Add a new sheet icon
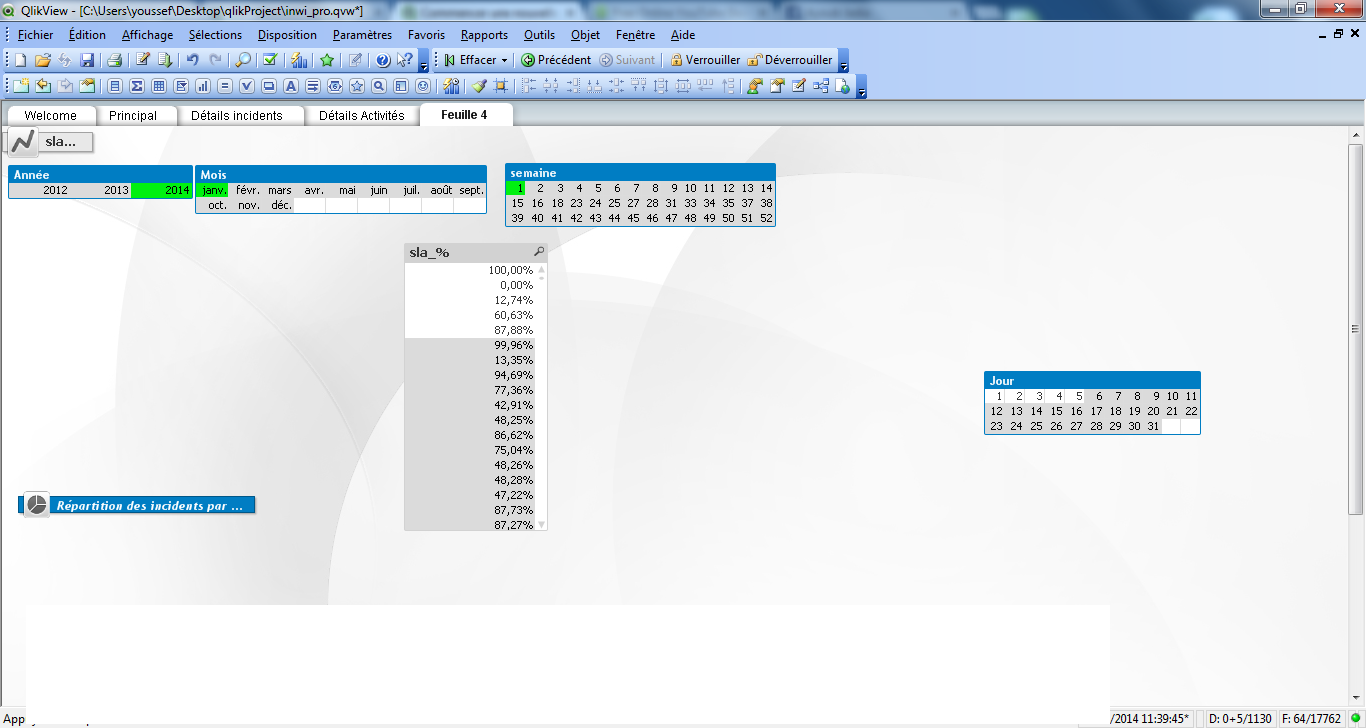The image size is (1366, 728). [21, 86]
